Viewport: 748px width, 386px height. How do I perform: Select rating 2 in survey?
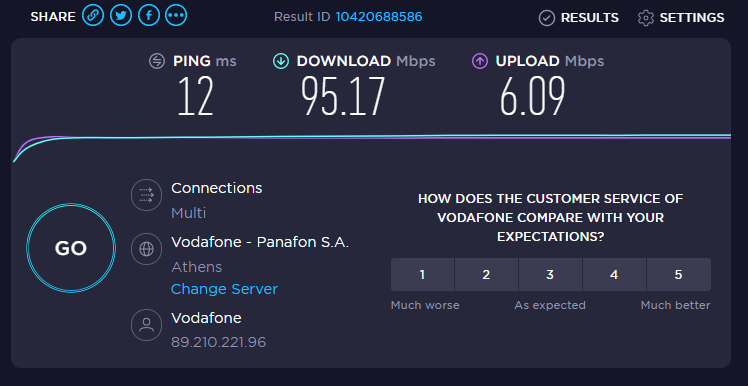point(486,275)
